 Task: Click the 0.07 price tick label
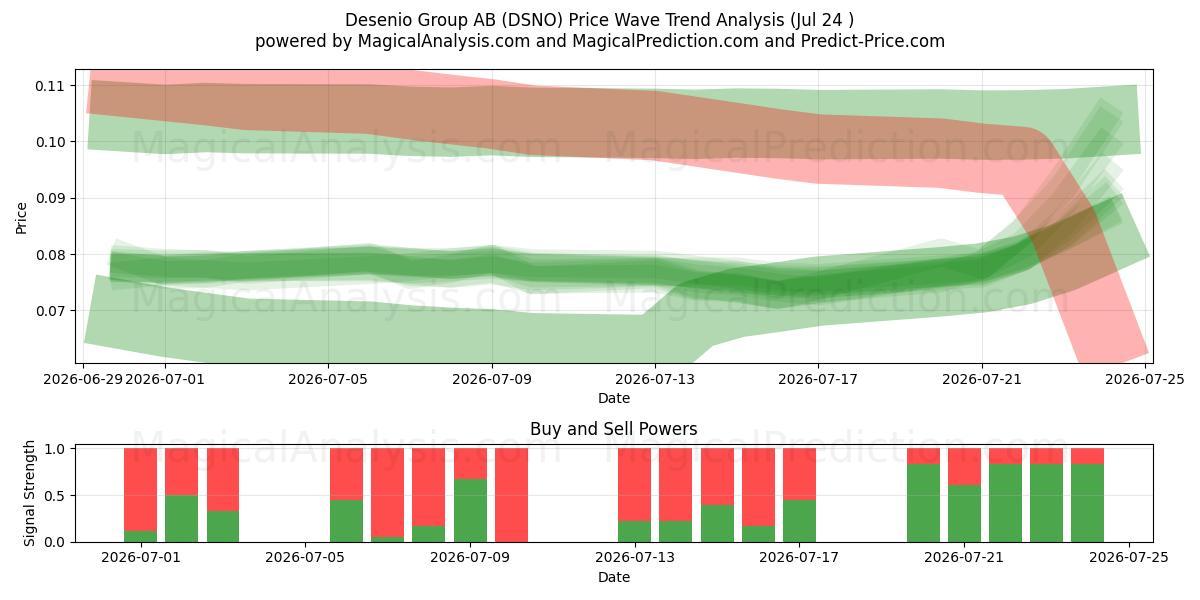50,311
